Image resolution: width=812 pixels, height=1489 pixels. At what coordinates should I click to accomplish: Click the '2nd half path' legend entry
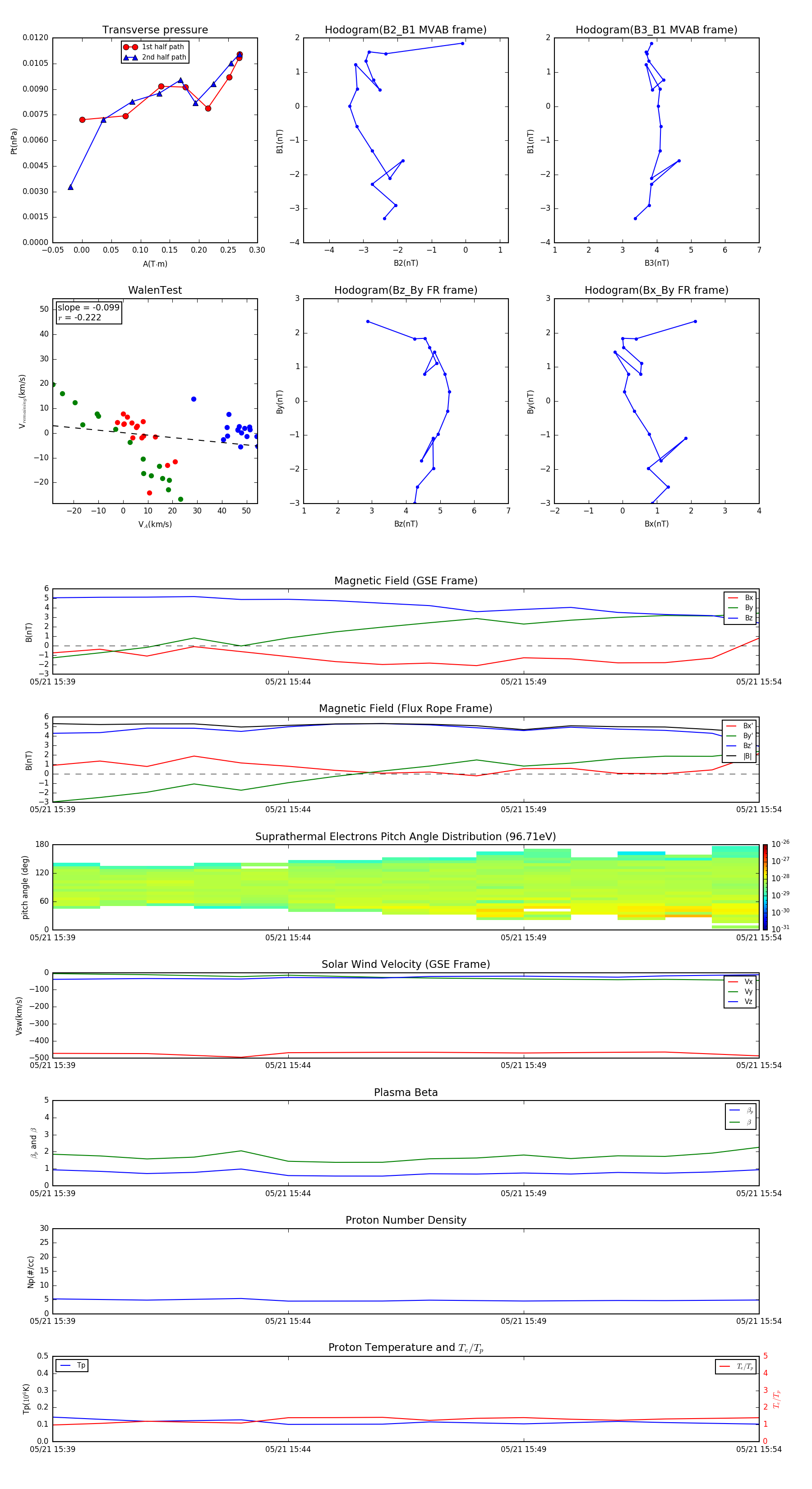point(155,57)
